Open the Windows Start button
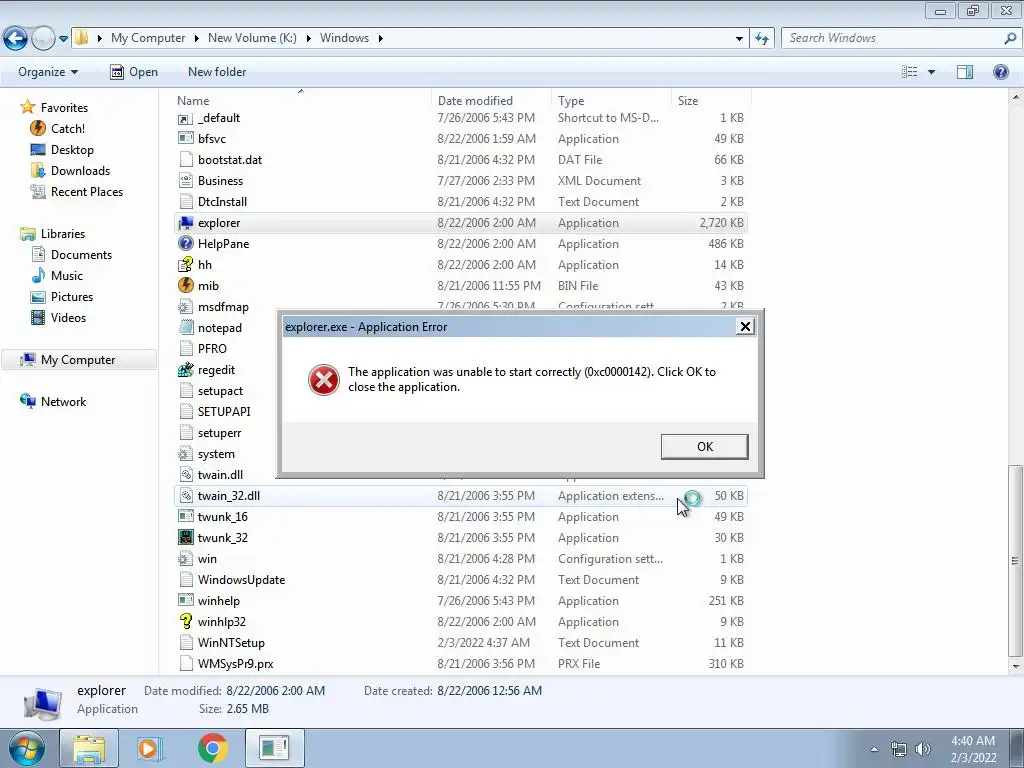1024x768 pixels. pyautogui.click(x=27, y=748)
